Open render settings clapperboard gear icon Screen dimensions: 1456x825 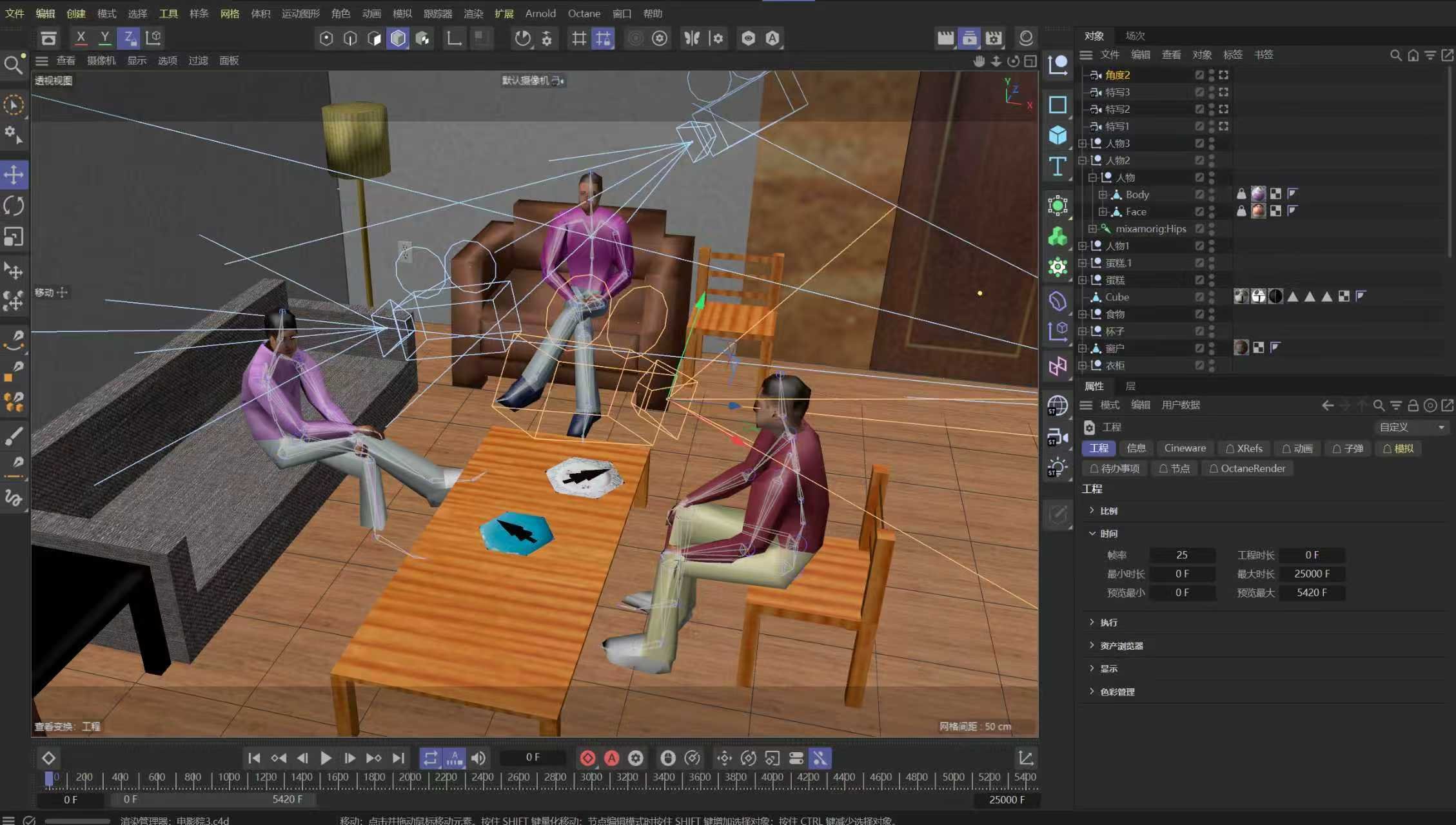[993, 38]
